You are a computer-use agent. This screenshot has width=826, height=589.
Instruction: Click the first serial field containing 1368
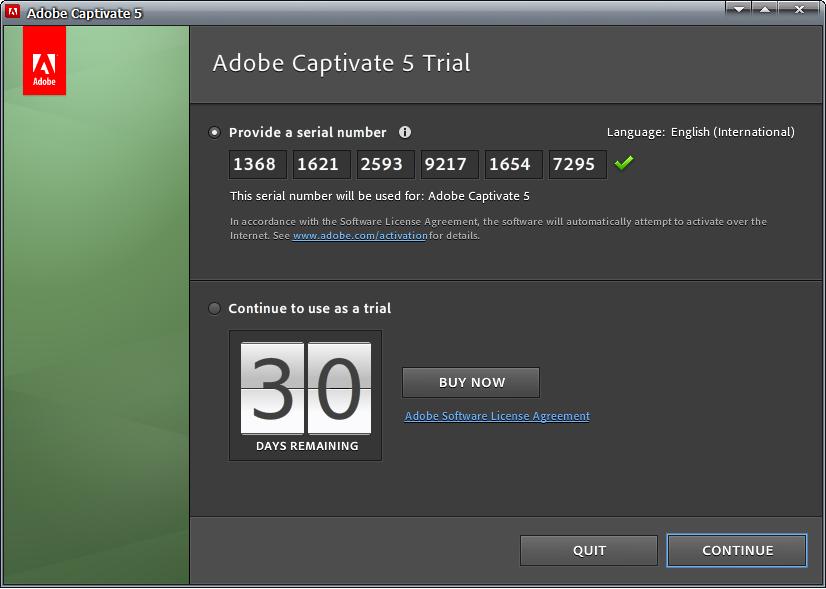coord(256,164)
